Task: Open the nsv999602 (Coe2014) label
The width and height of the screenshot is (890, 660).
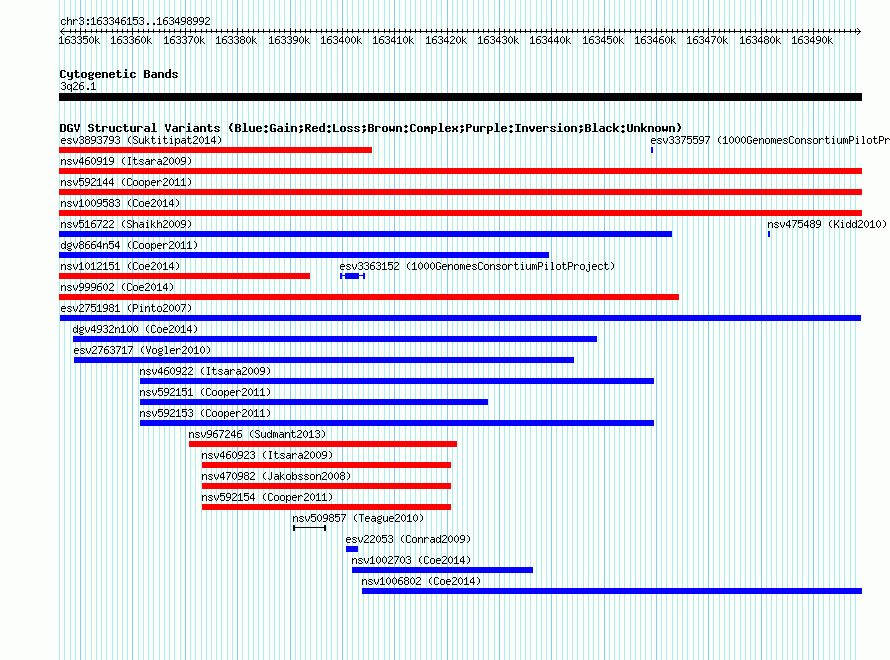Action: click(x=117, y=287)
